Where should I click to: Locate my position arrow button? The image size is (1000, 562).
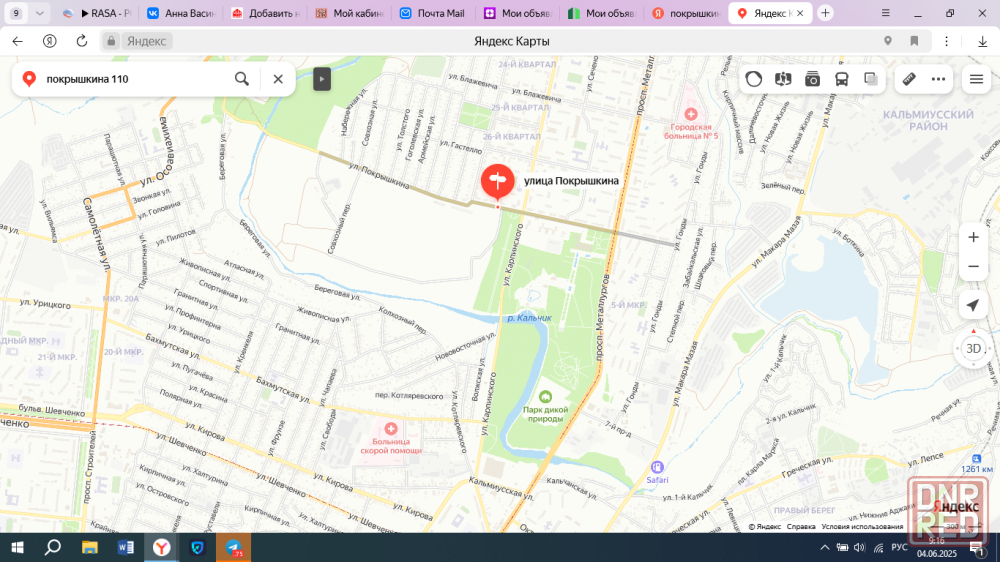[x=973, y=305]
